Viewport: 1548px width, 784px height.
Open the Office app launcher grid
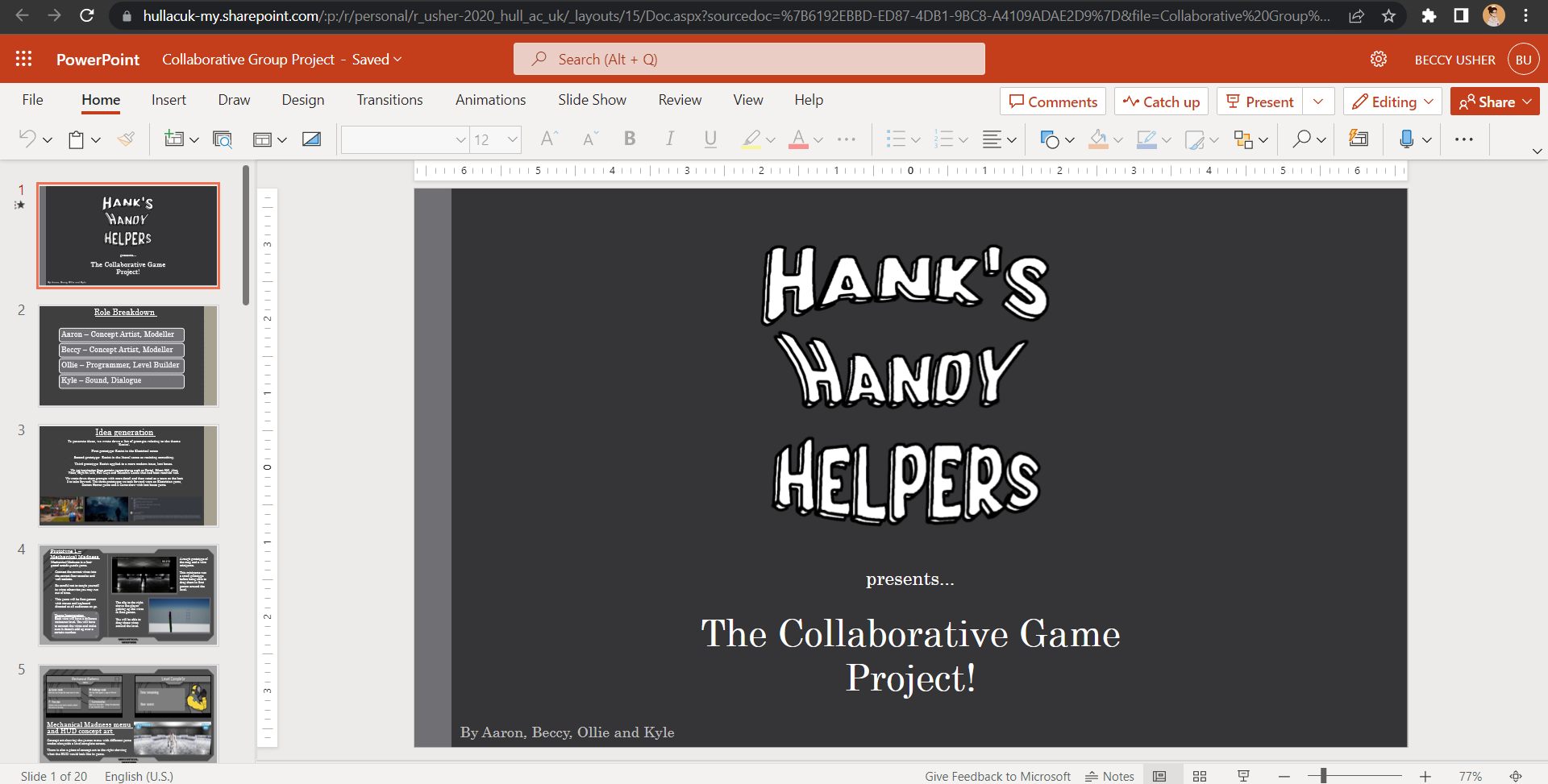(x=23, y=59)
